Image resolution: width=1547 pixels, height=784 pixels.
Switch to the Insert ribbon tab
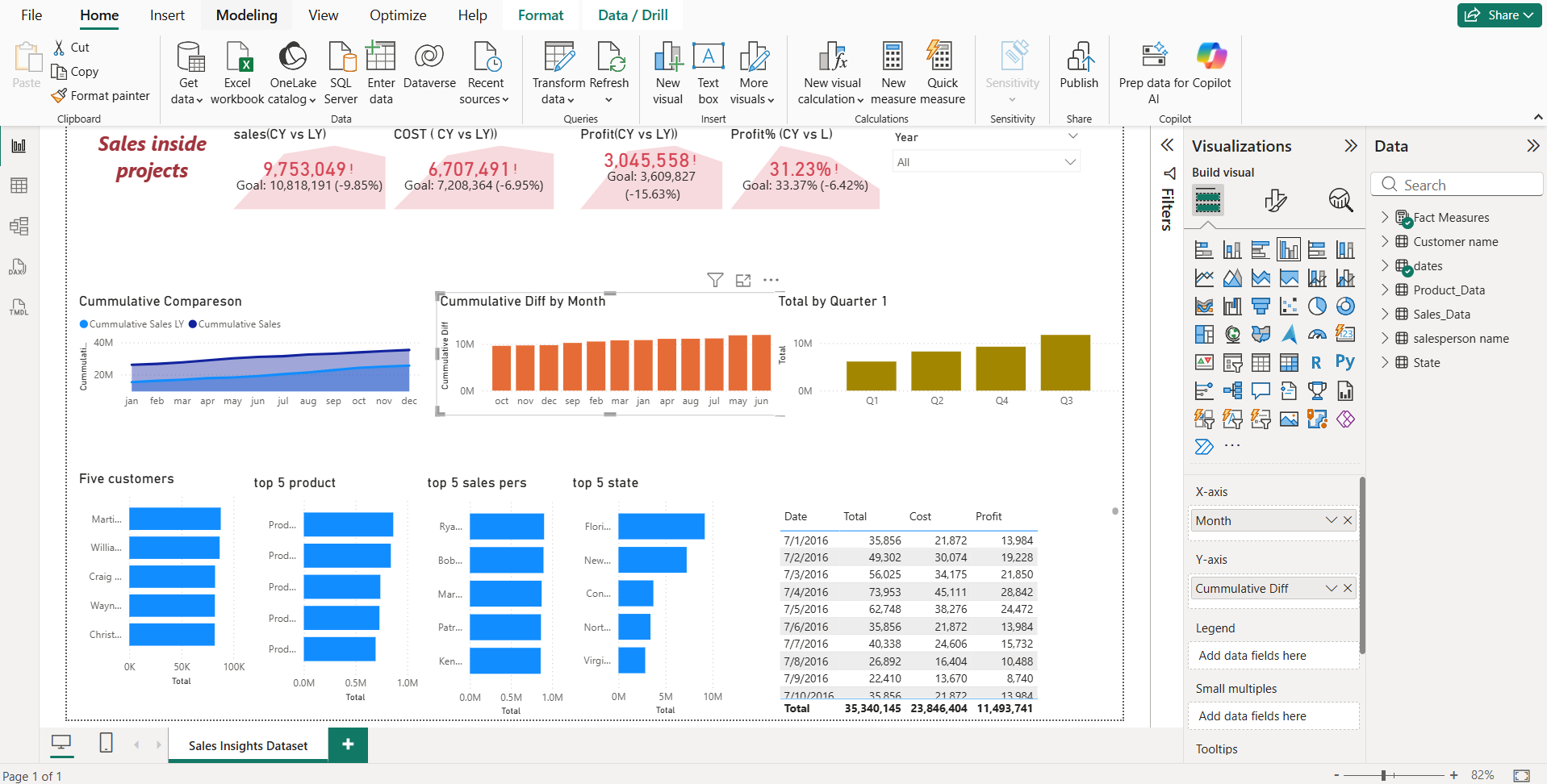pyautogui.click(x=166, y=15)
